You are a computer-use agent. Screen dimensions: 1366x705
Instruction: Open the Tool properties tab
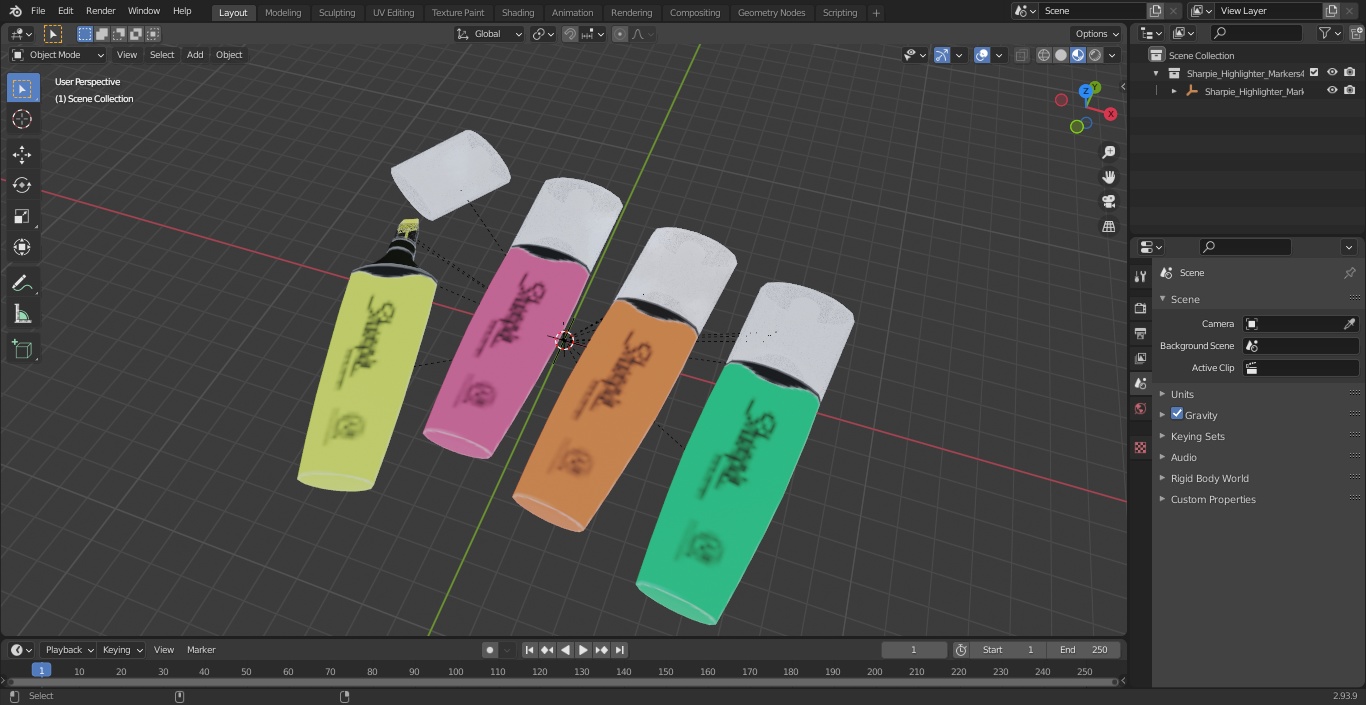coord(1140,276)
